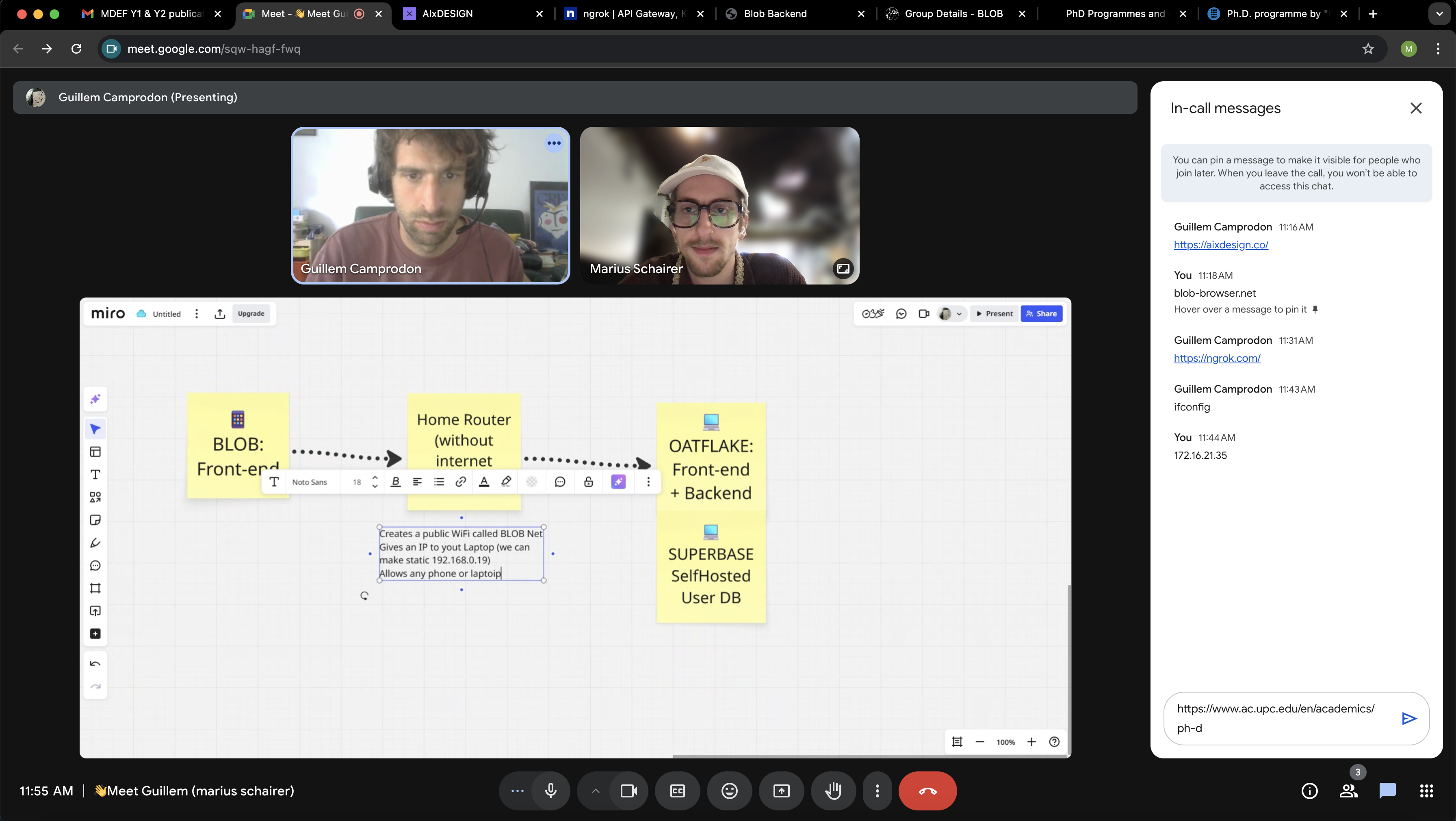Insert a link in text toolbar
1456x821 pixels.
[461, 482]
